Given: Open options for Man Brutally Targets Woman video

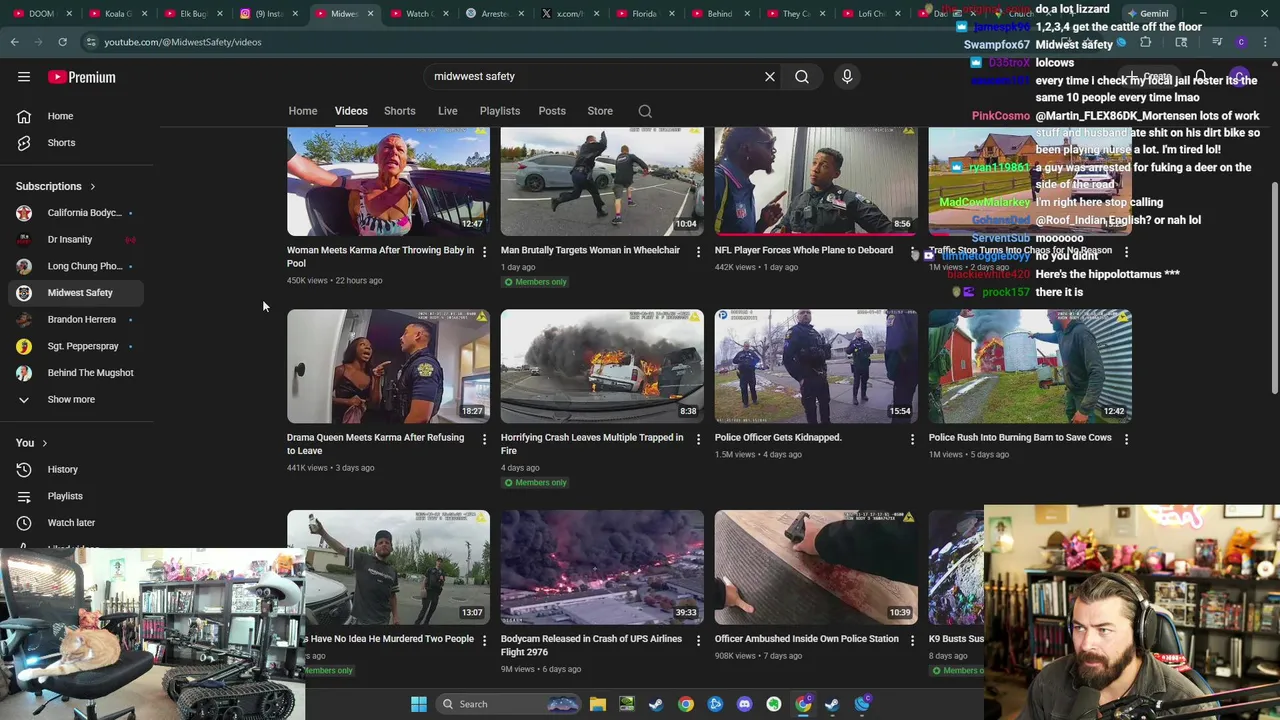Looking at the screenshot, I should click(x=698, y=251).
